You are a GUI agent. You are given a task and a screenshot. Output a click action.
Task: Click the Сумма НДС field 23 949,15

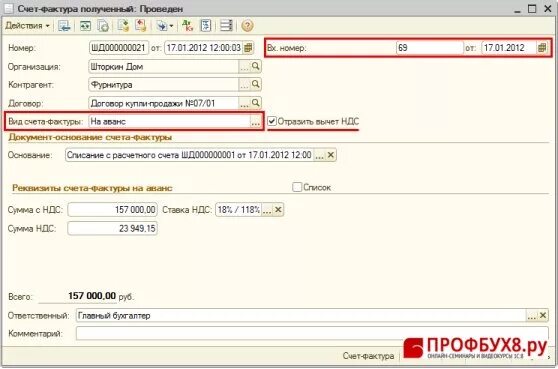pos(112,228)
